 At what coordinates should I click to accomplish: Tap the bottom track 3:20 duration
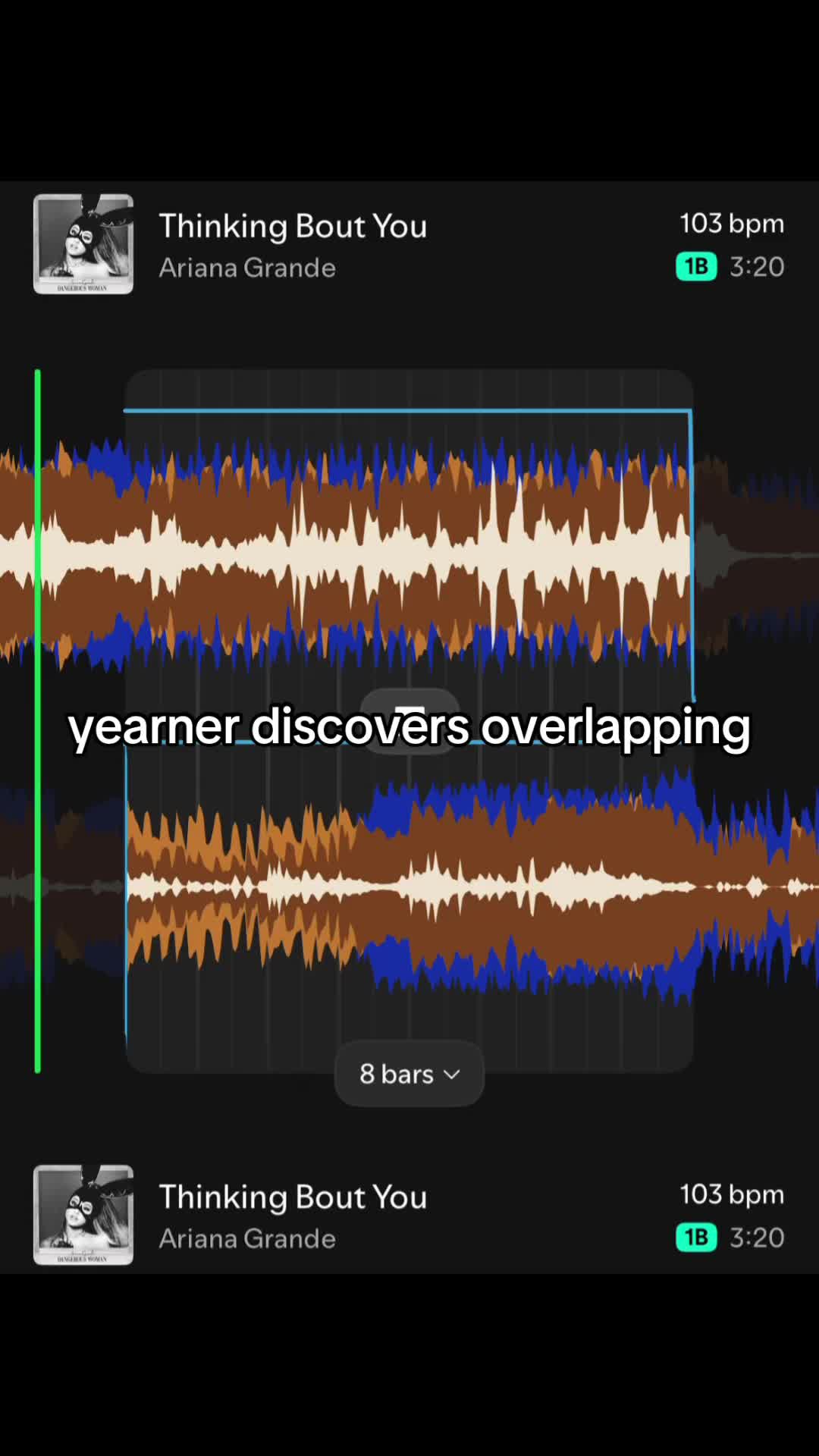coord(757,1238)
